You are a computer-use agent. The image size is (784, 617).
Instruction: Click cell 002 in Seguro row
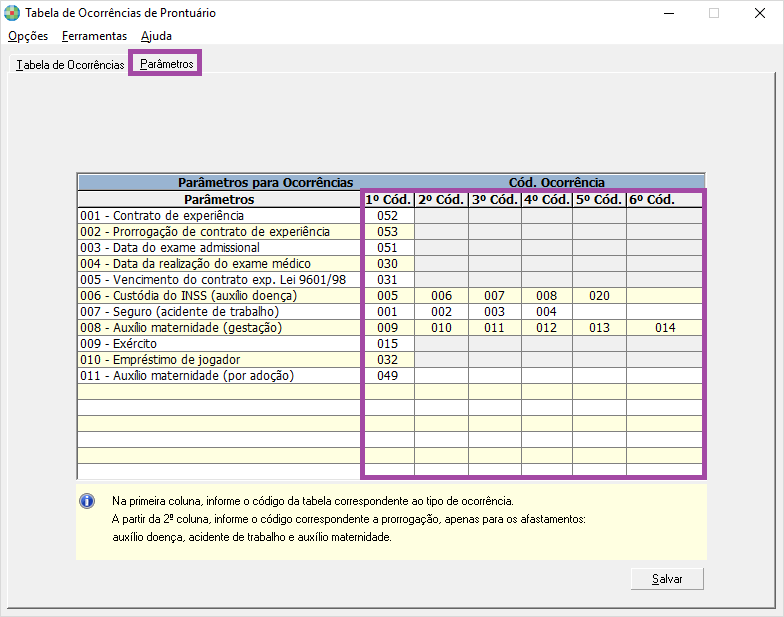[x=442, y=312]
